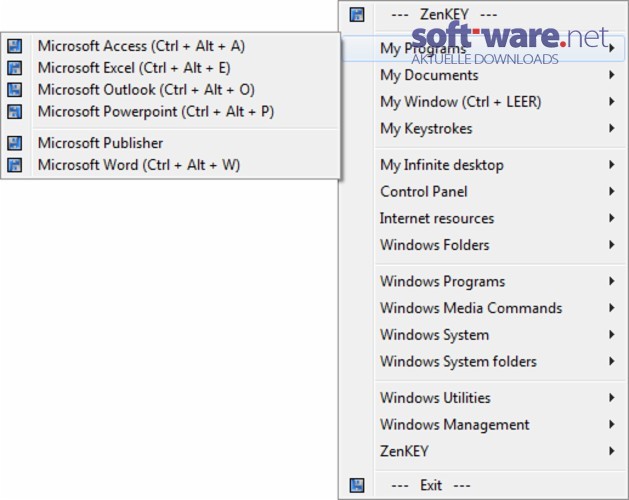
Task: Click the --- Exit --- entry
Action: 483,485
